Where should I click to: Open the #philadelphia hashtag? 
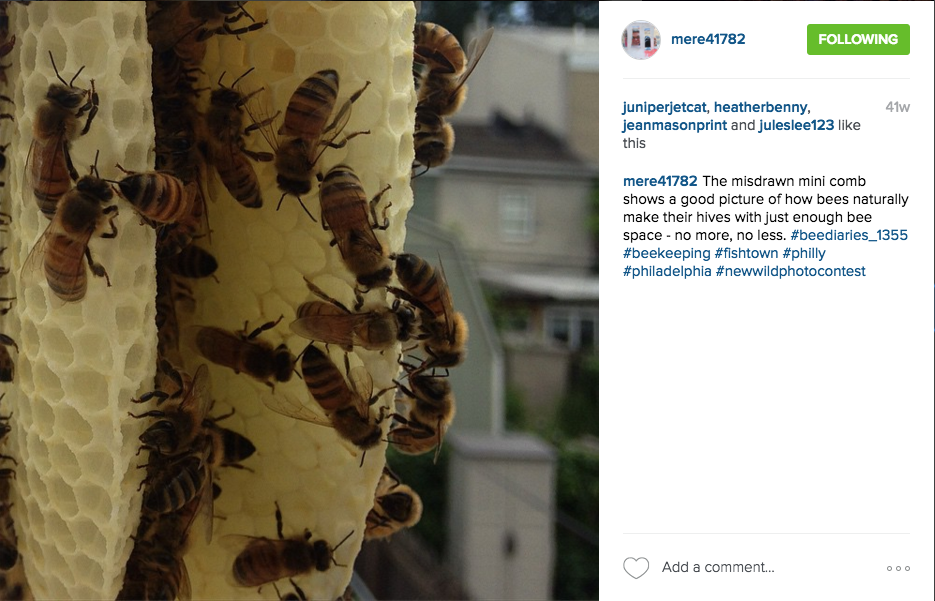(x=667, y=271)
